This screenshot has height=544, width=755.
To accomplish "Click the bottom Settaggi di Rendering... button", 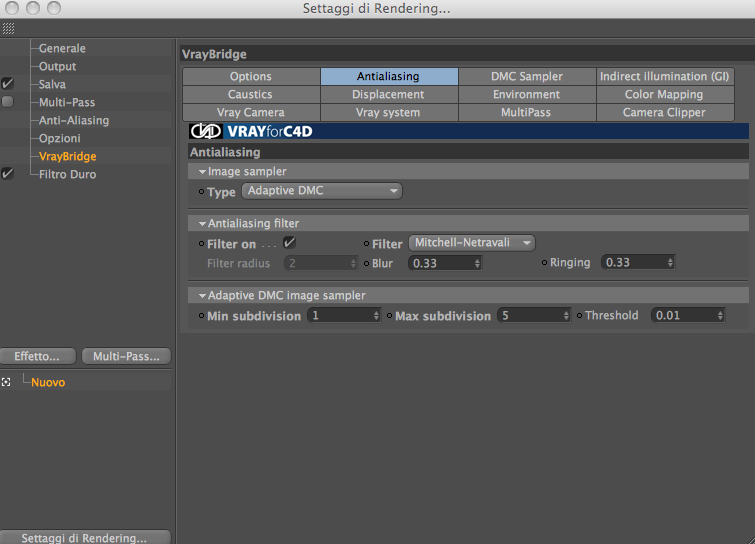I will click(x=85, y=537).
